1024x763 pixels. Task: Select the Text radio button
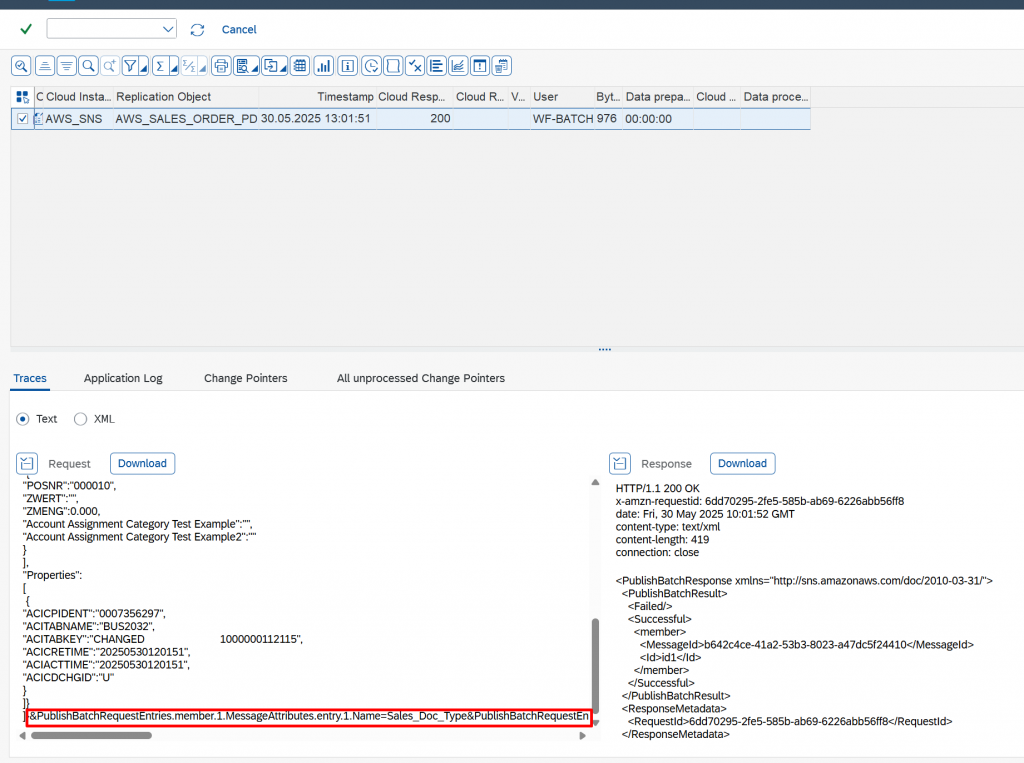tap(23, 419)
